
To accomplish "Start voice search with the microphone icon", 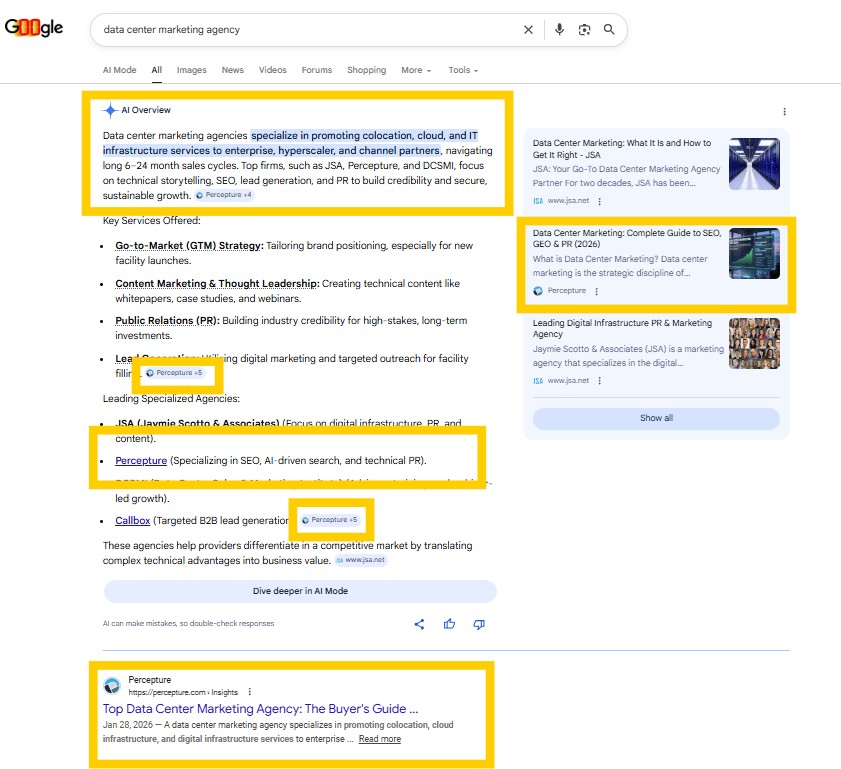I will (559, 30).
